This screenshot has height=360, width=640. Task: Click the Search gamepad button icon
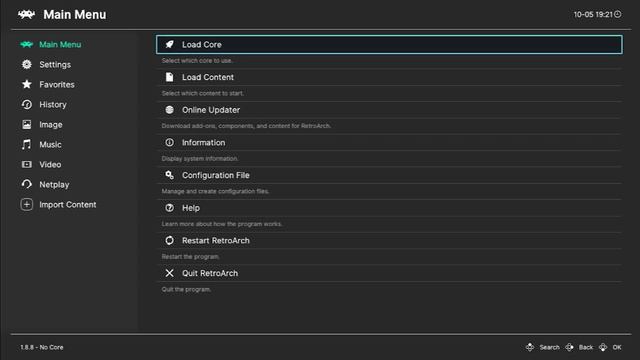[x=530, y=347]
